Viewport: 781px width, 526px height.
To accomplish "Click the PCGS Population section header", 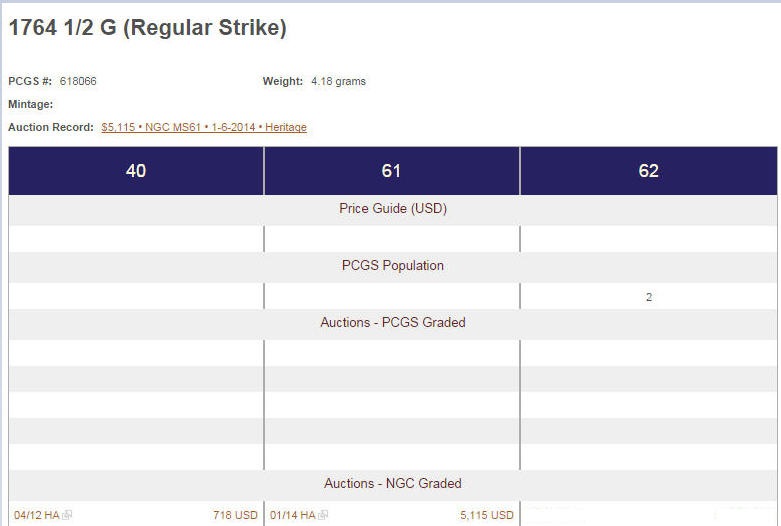I will coord(392,266).
